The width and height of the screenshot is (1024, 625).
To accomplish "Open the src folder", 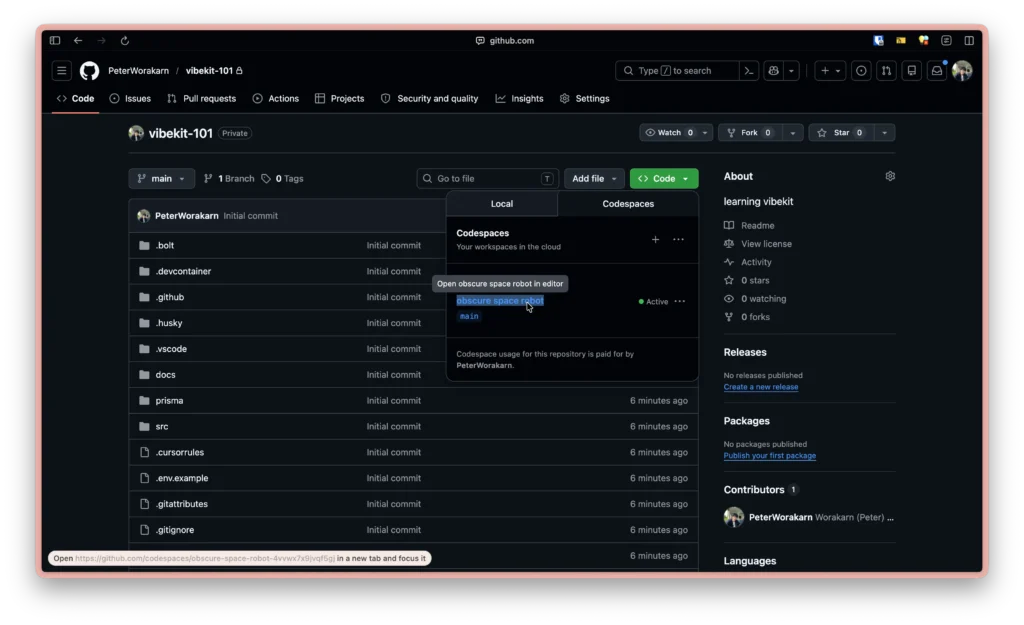I will (161, 426).
